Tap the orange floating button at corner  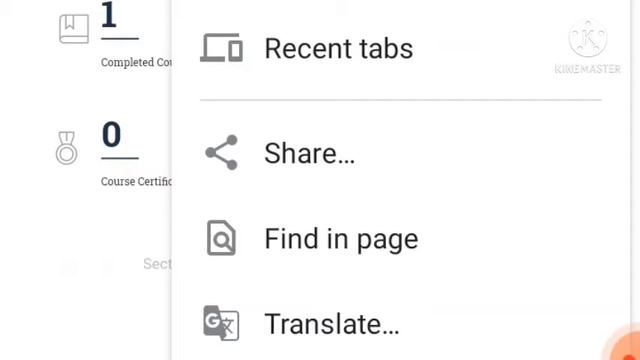pyautogui.click(x=623, y=345)
